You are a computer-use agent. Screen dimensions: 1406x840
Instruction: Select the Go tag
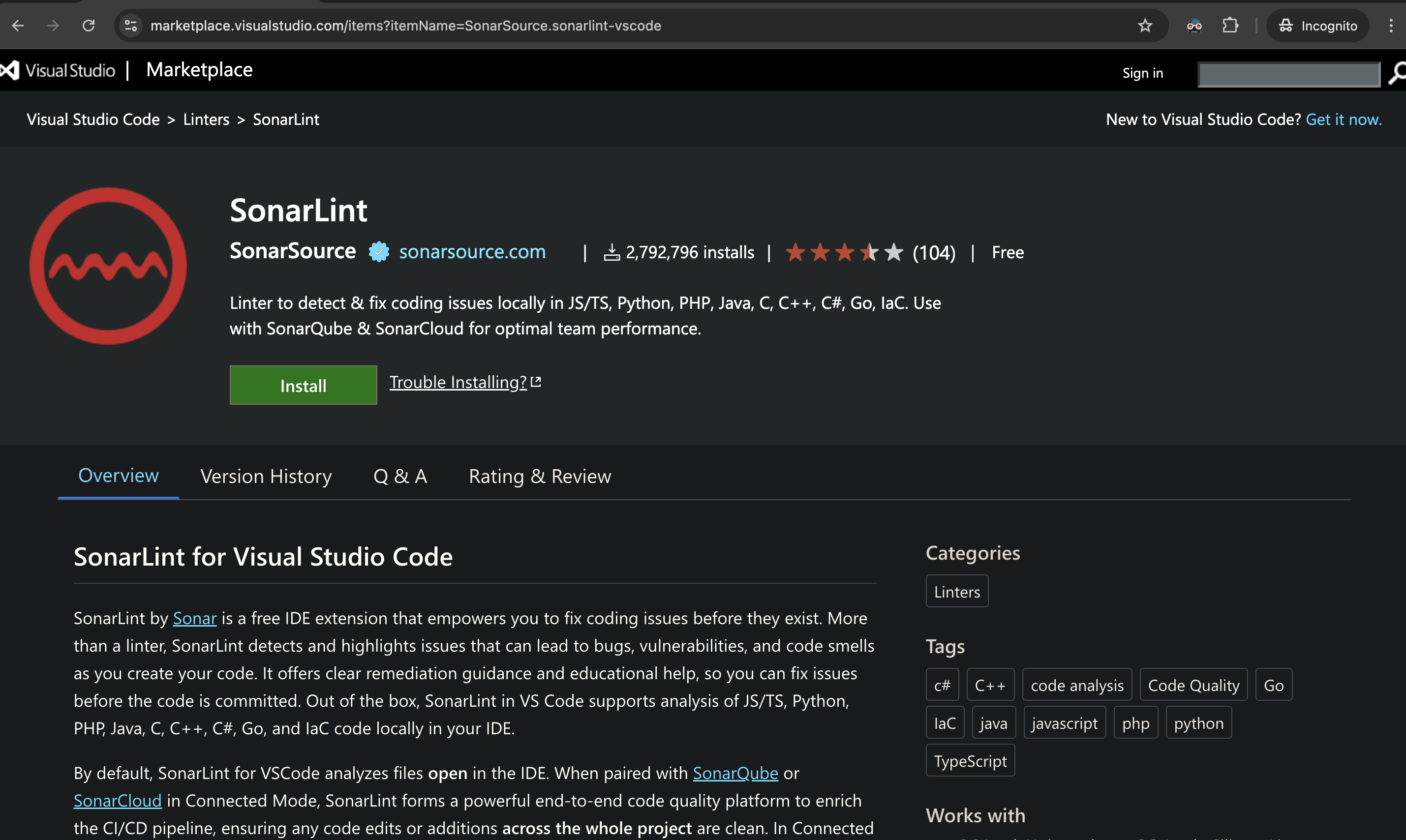point(1274,685)
